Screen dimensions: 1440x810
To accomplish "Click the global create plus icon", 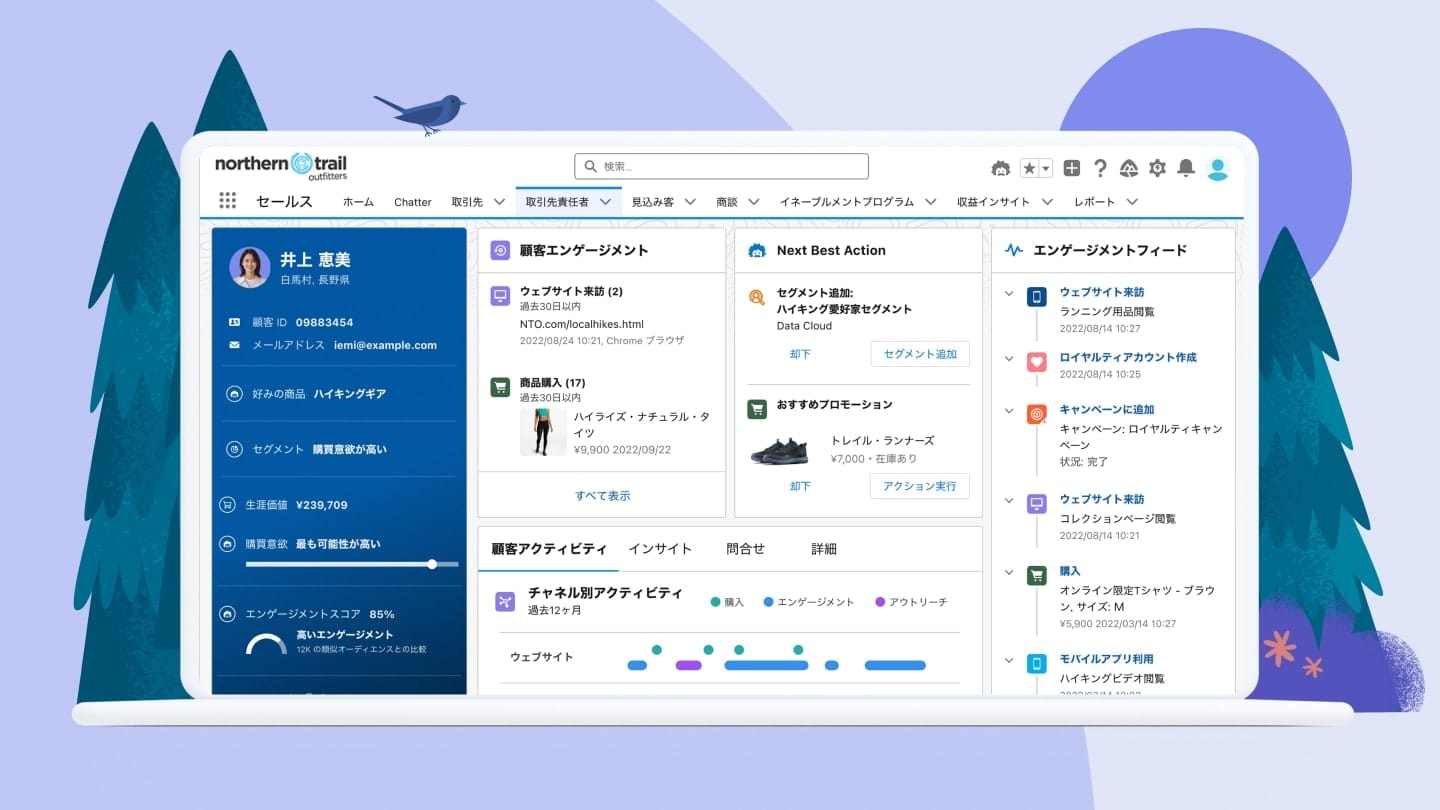I will (1071, 168).
